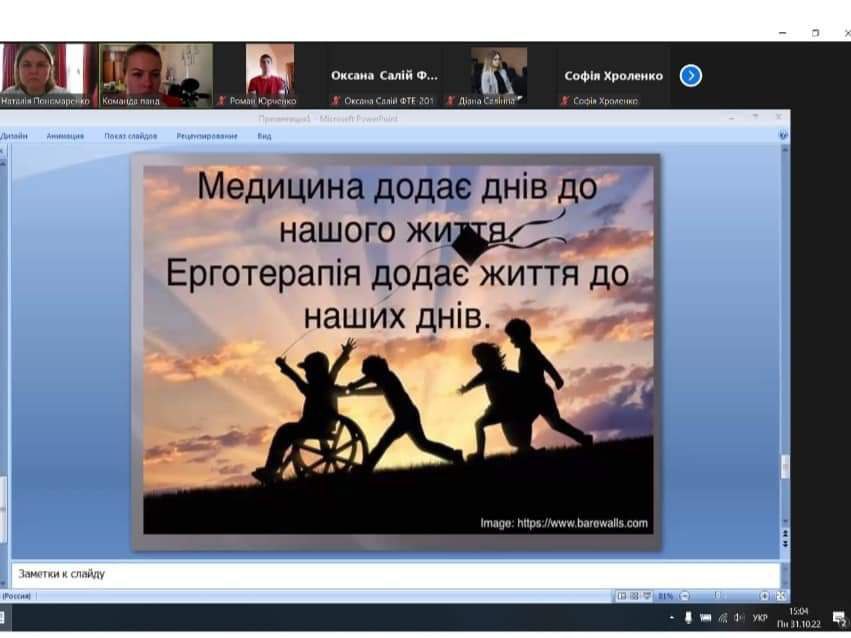
Task: Open the Анимация ribbon tab
Action: point(65,136)
